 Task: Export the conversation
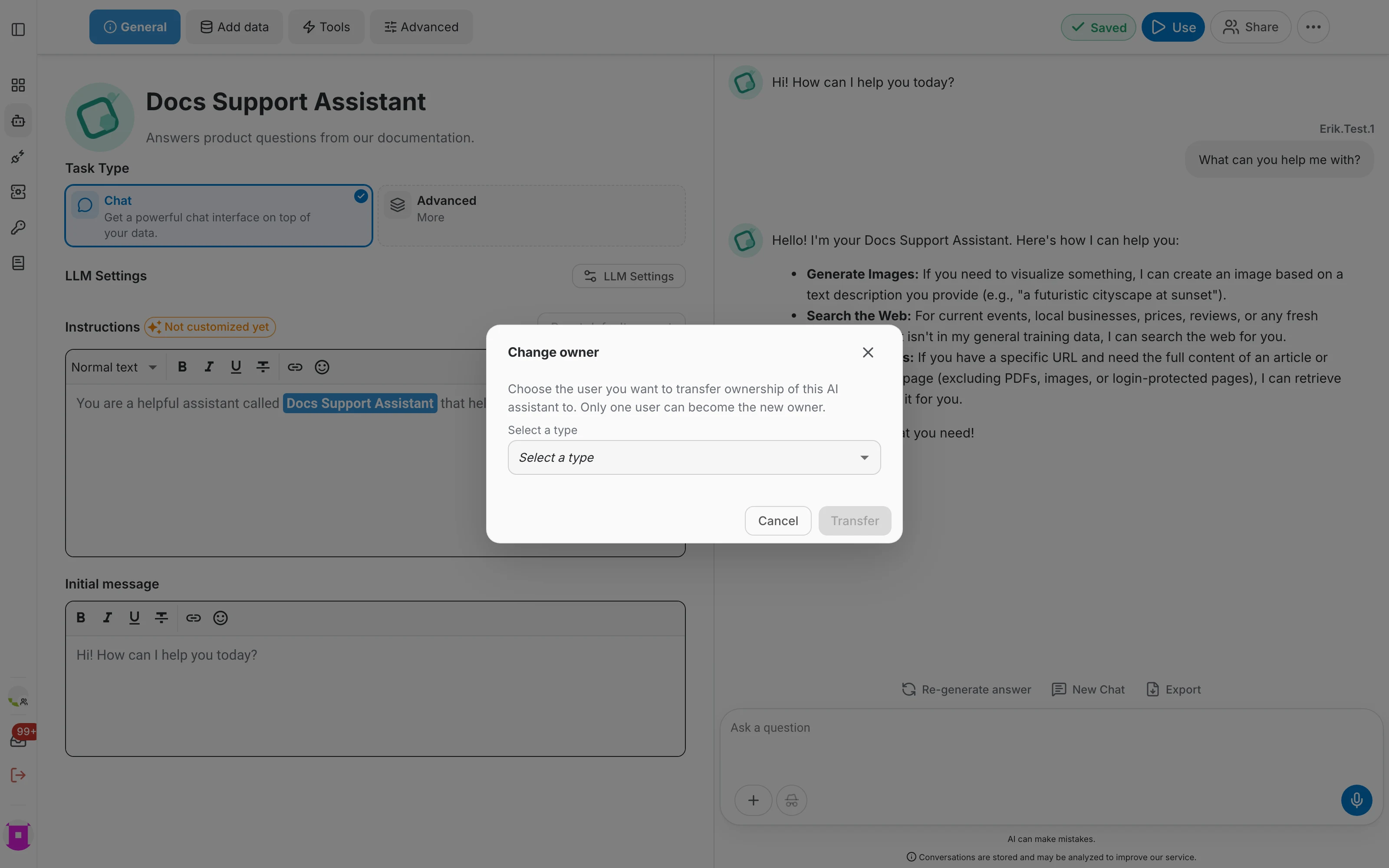click(1173, 690)
